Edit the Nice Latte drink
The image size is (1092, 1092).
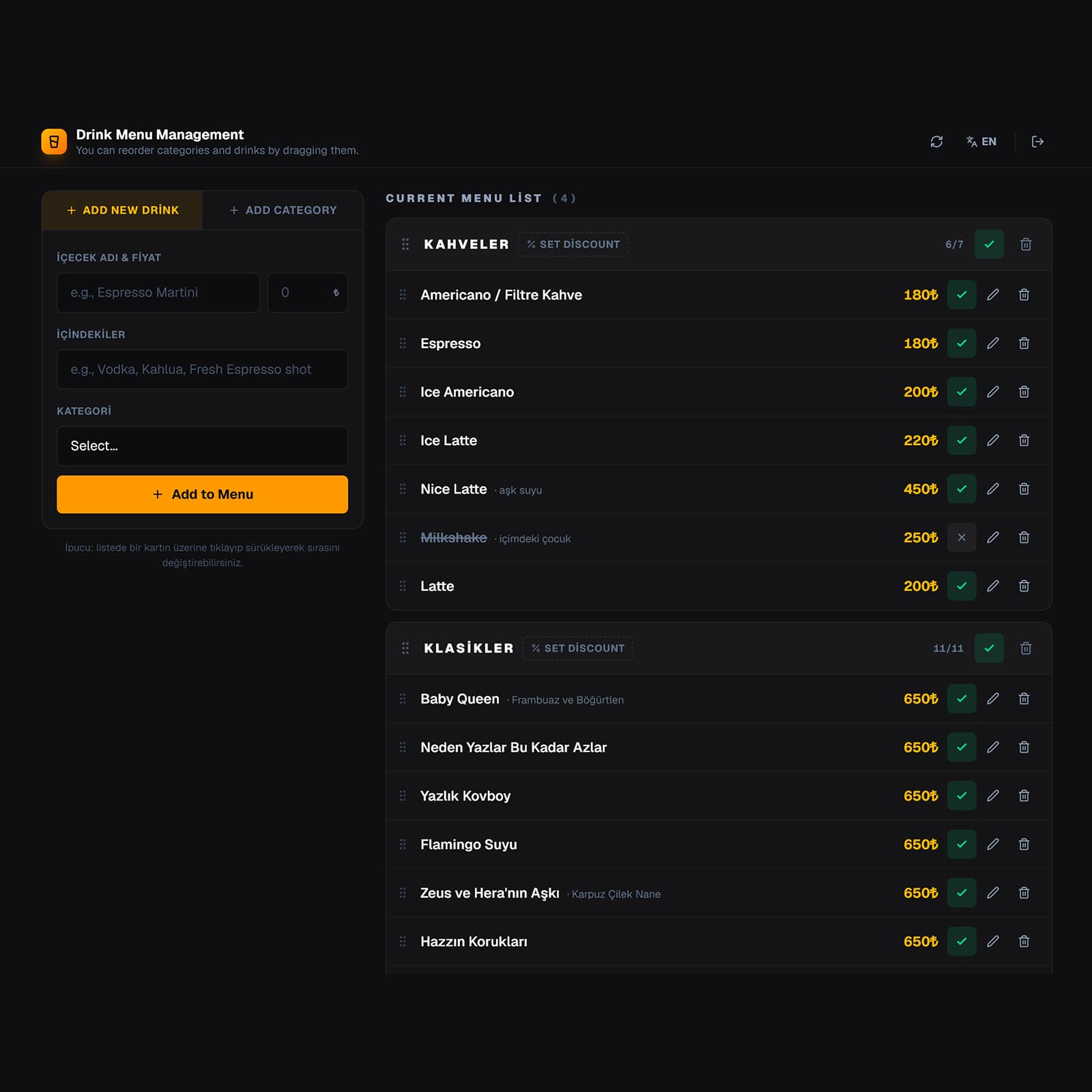(993, 489)
